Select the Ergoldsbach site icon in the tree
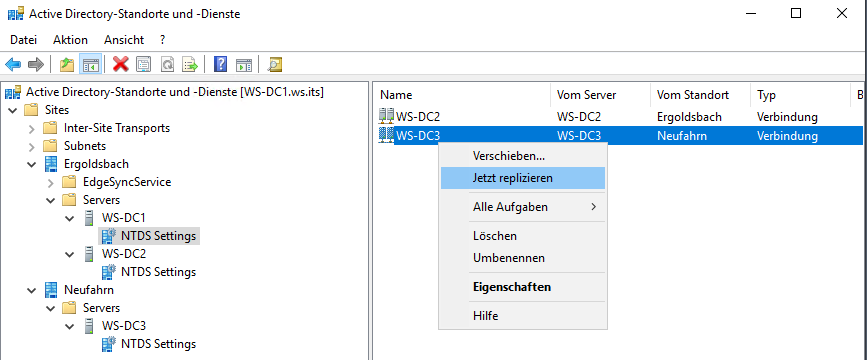Image resolution: width=867 pixels, height=360 pixels. coord(51,164)
